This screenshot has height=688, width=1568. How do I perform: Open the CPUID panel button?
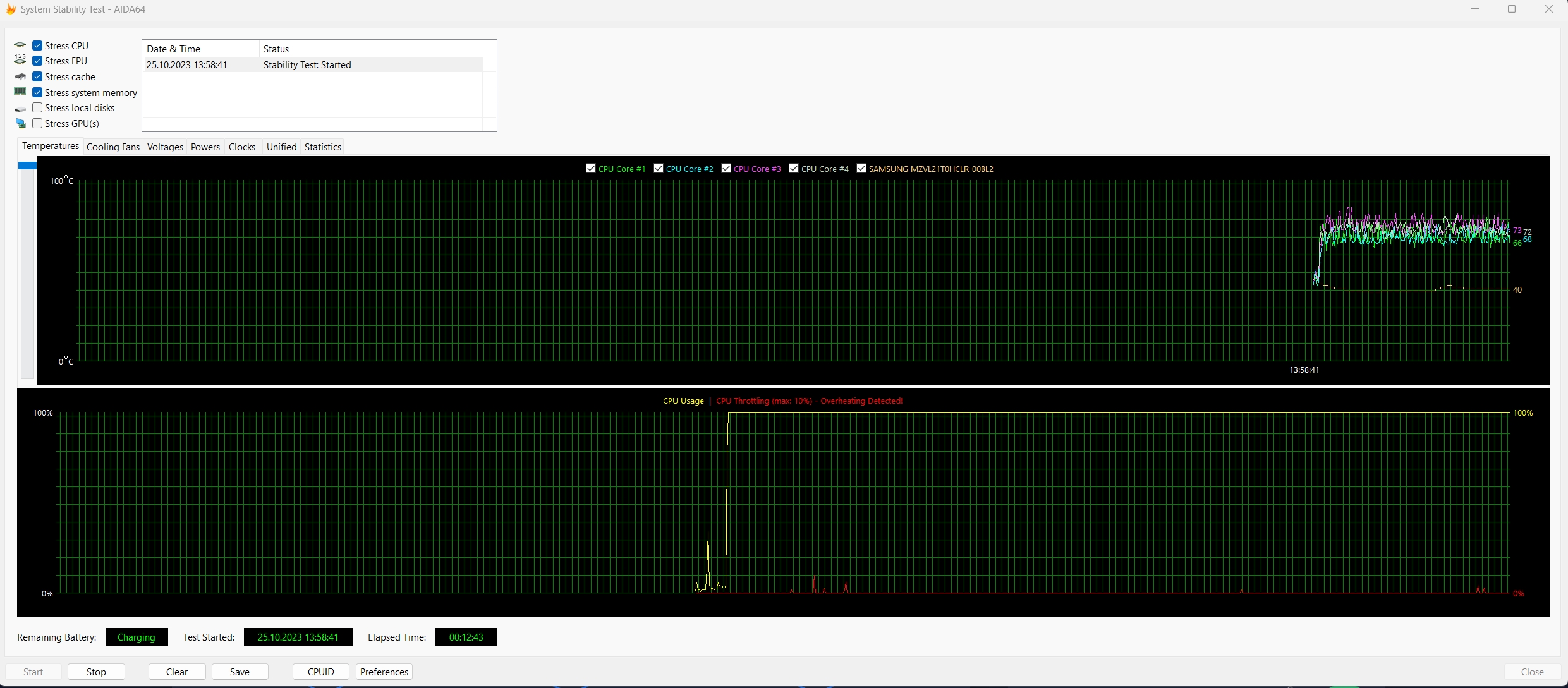point(320,672)
